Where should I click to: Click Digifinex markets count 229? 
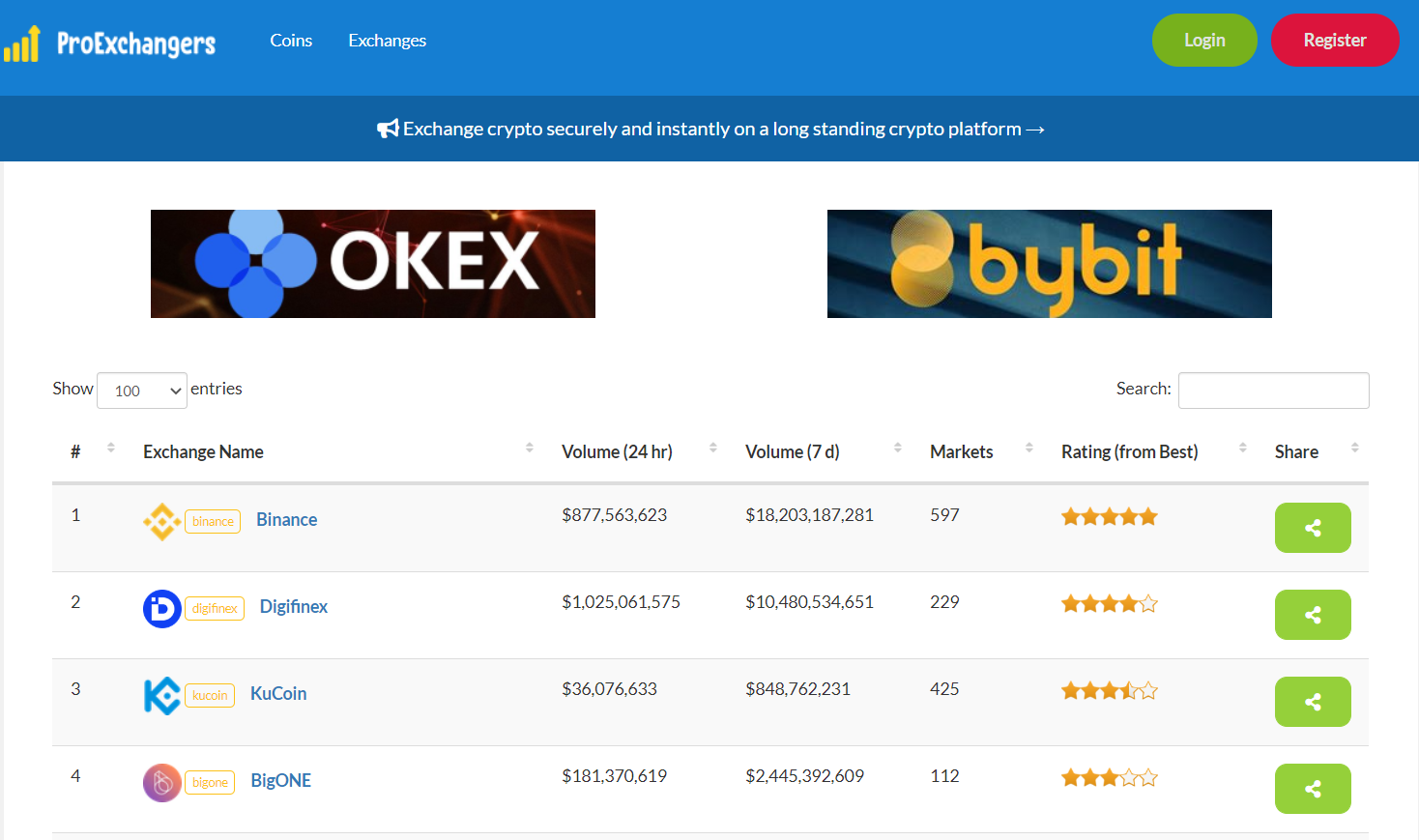pyautogui.click(x=945, y=602)
